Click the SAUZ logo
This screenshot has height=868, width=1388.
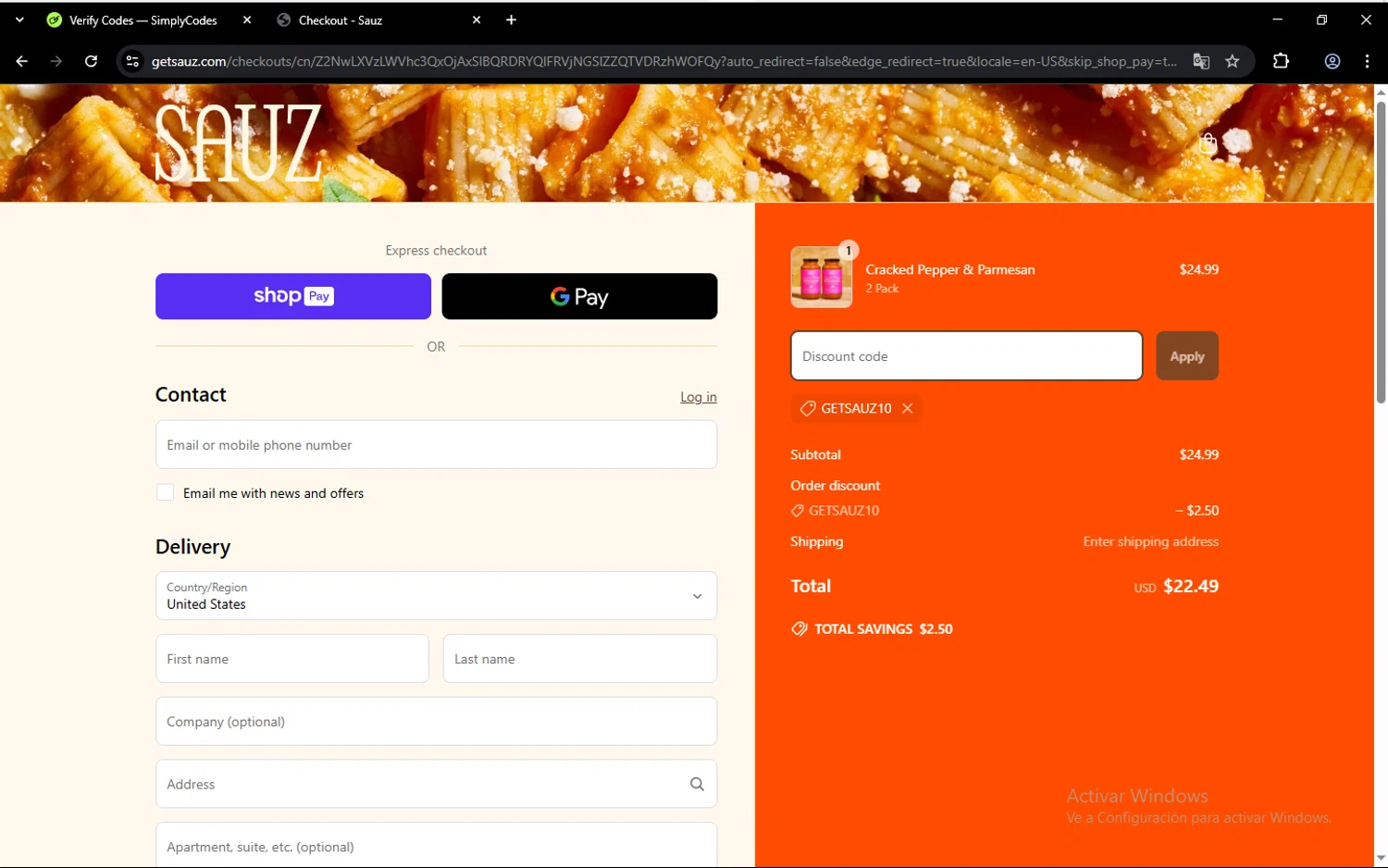click(238, 143)
